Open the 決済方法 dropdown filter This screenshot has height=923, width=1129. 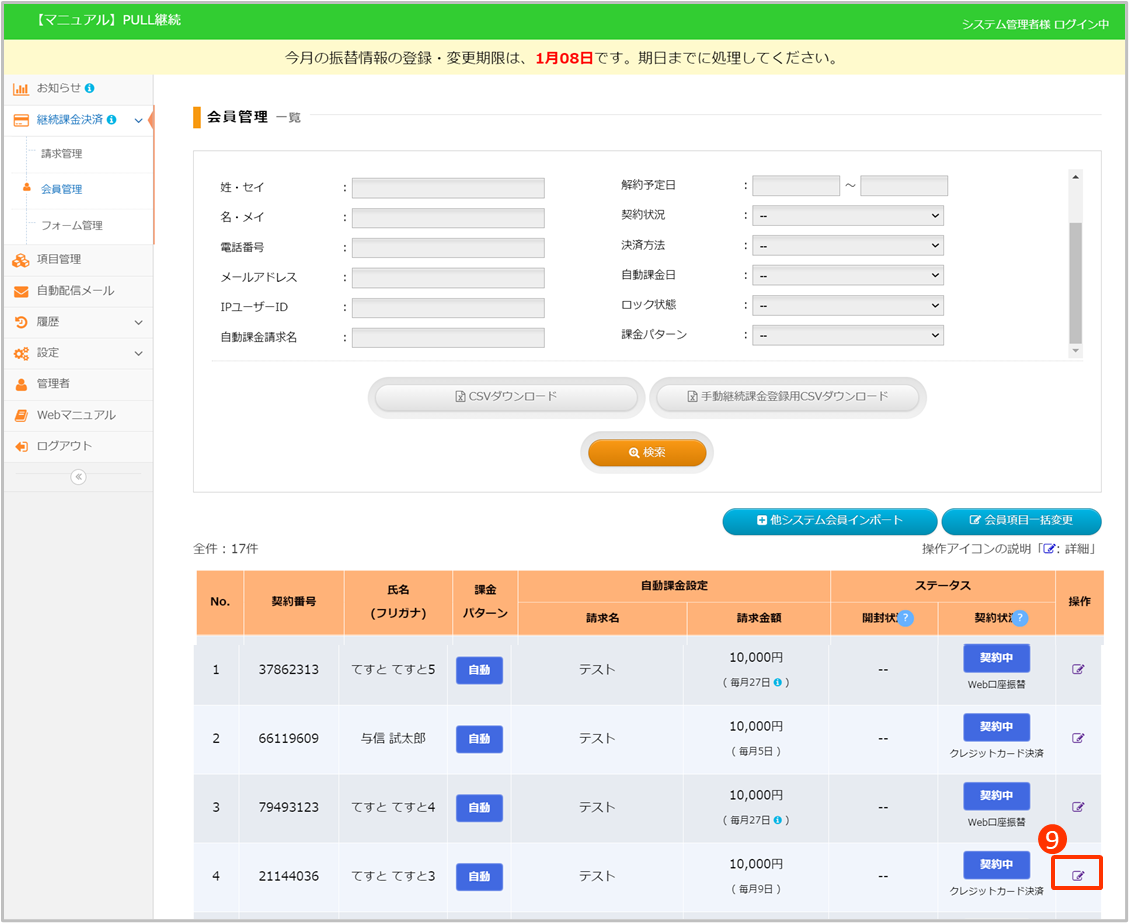click(x=847, y=245)
